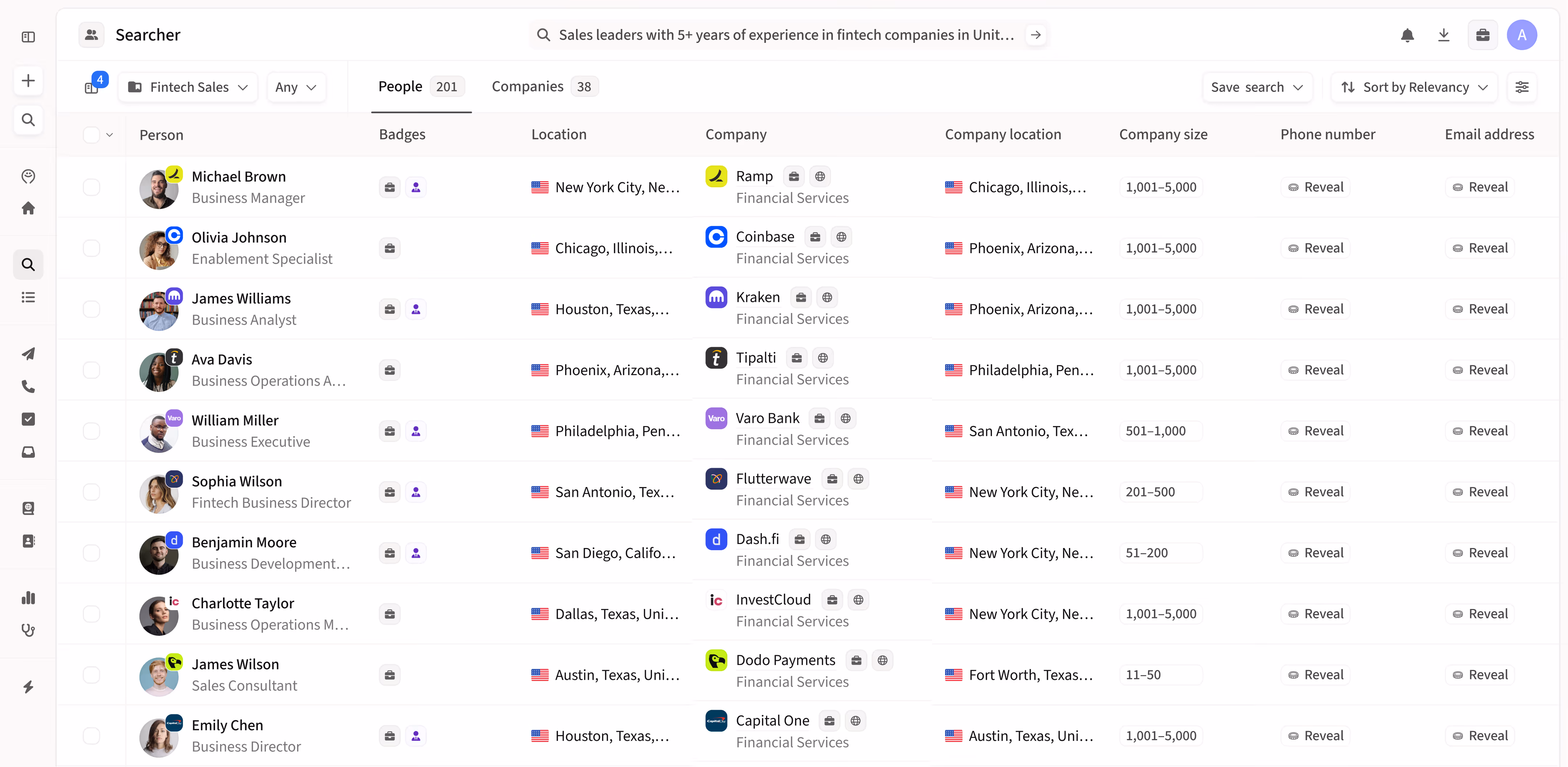
Task: Click Michael Brown's purple person badge
Action: (416, 187)
